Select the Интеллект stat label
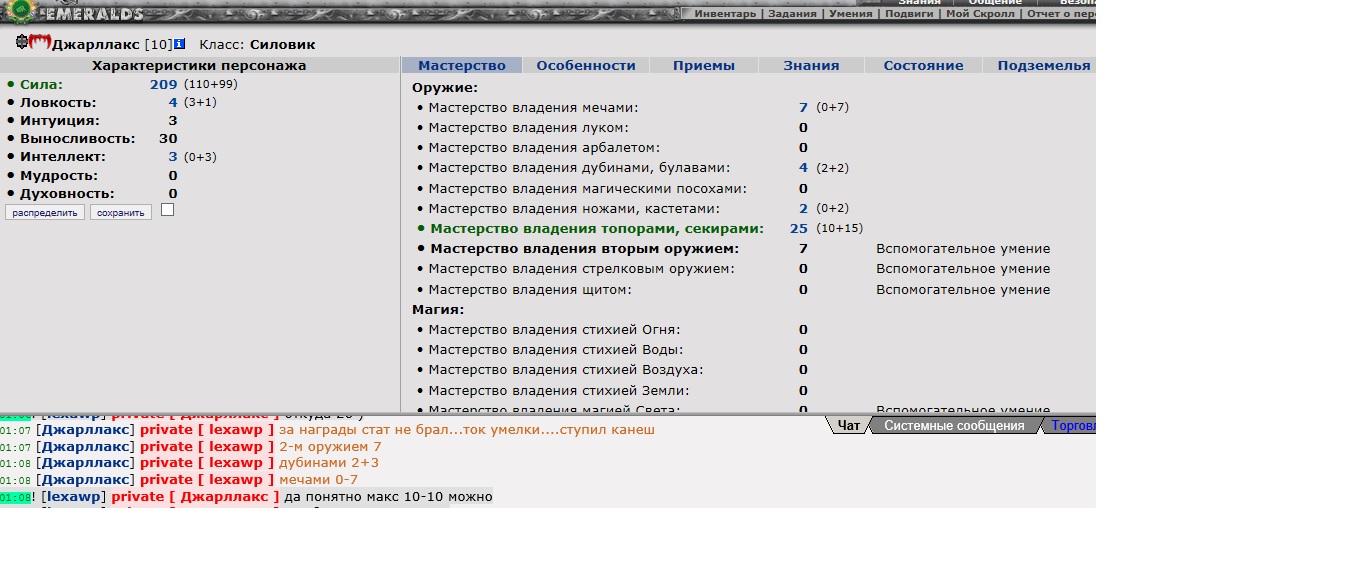1351x579 pixels. click(x=62, y=157)
